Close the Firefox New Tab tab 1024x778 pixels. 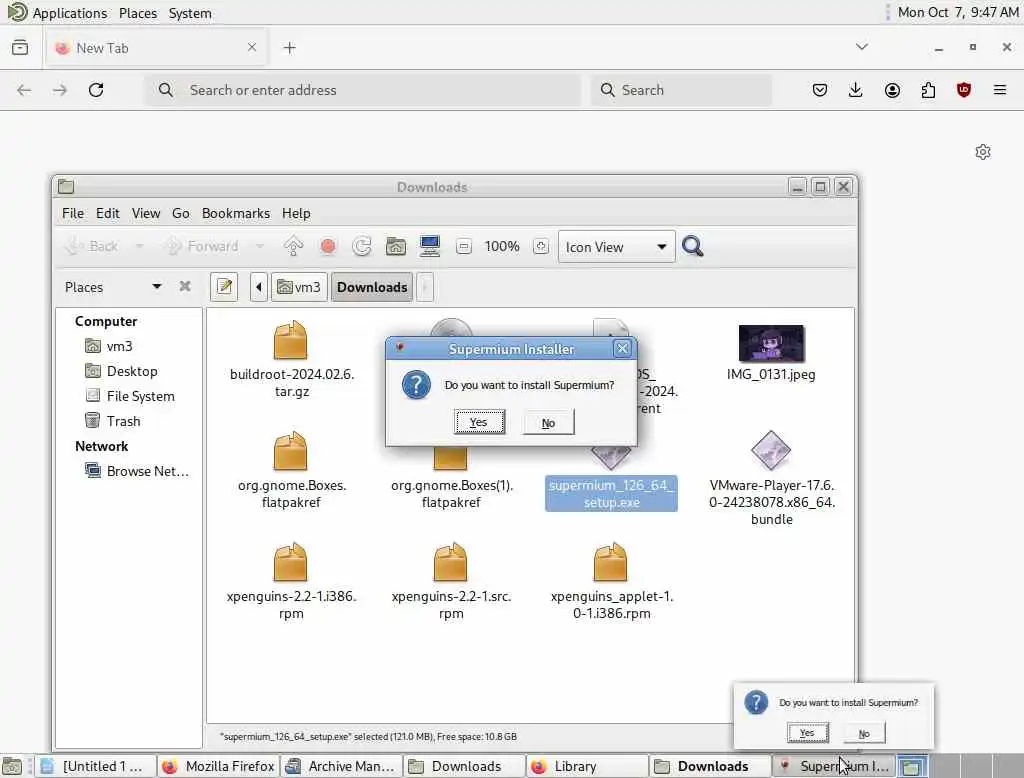(x=252, y=47)
